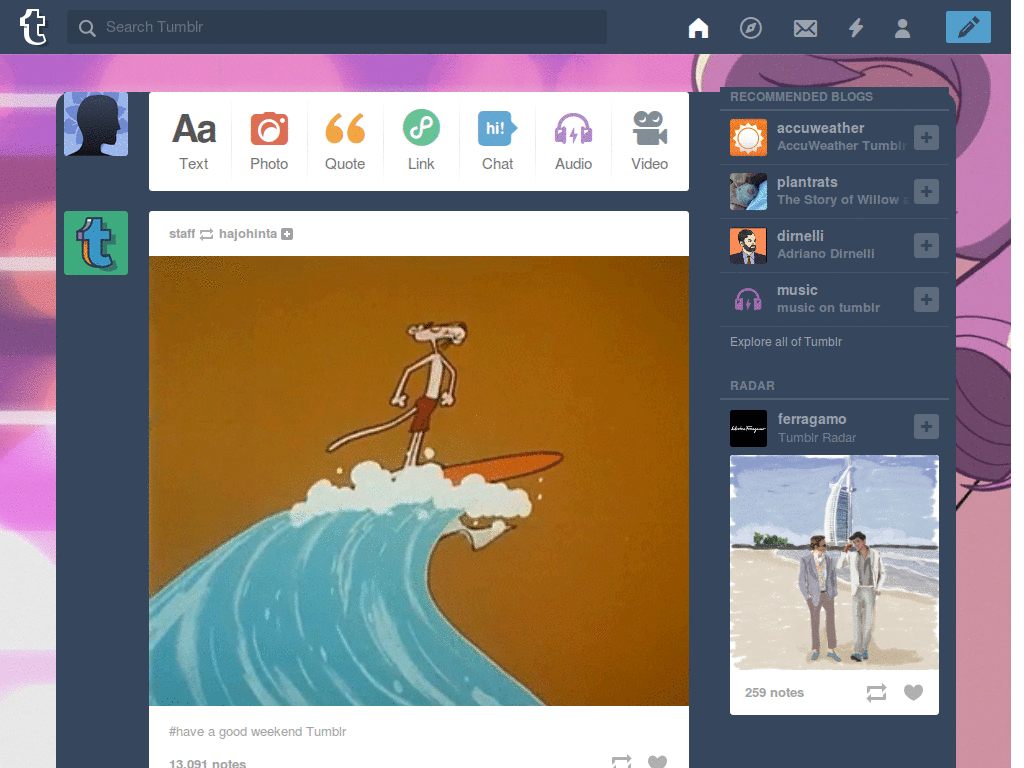Open the accuweather avatar icon

tap(748, 137)
